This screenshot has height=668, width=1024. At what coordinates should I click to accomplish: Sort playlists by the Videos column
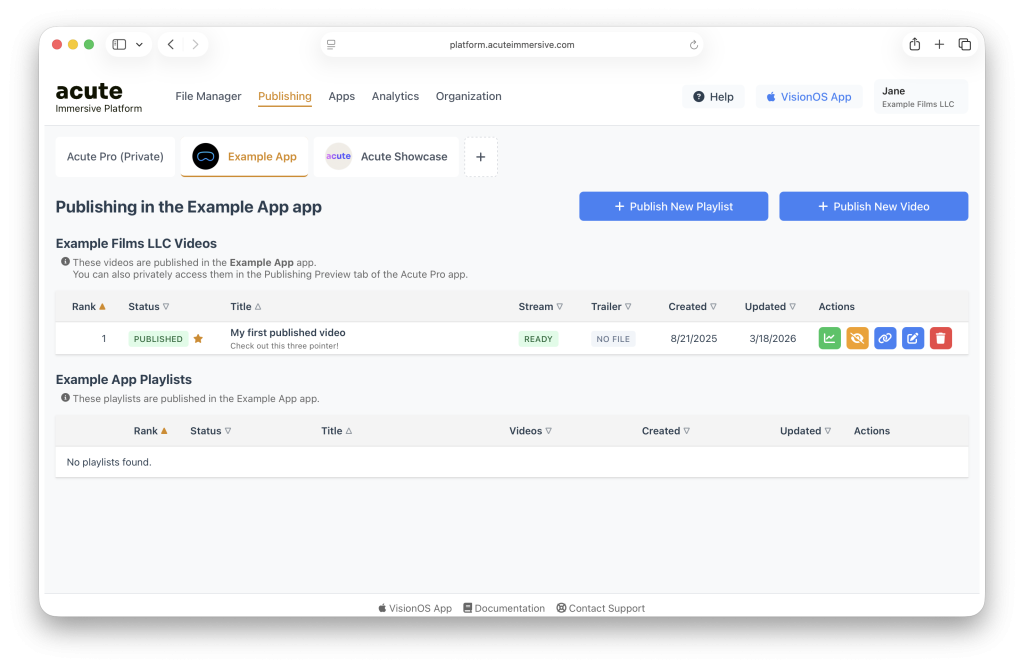(530, 431)
